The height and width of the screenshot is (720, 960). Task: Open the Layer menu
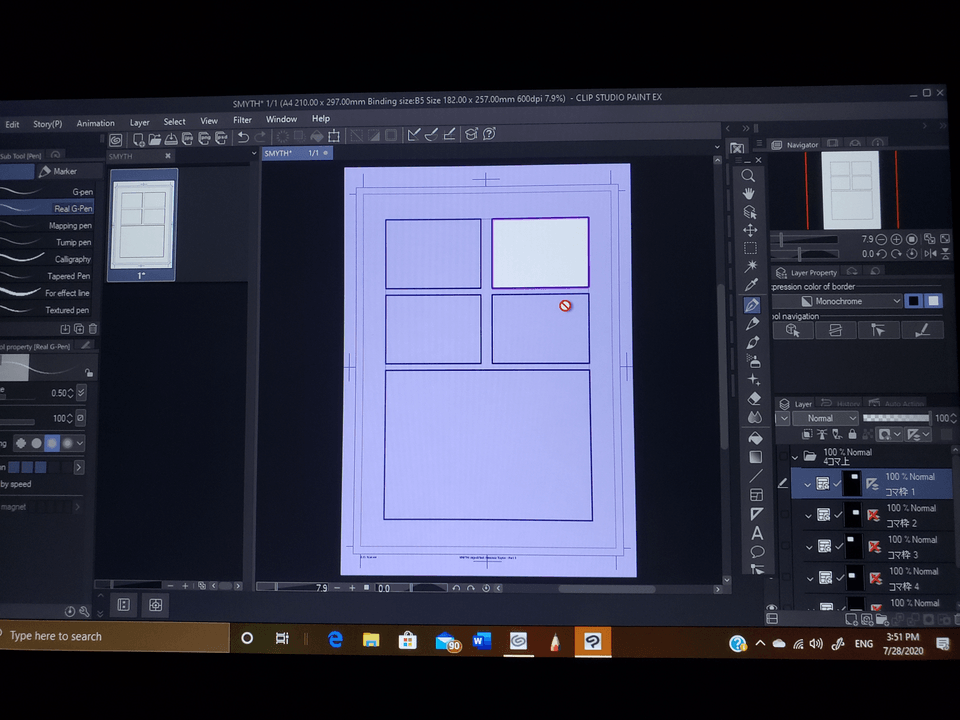pyautogui.click(x=140, y=122)
